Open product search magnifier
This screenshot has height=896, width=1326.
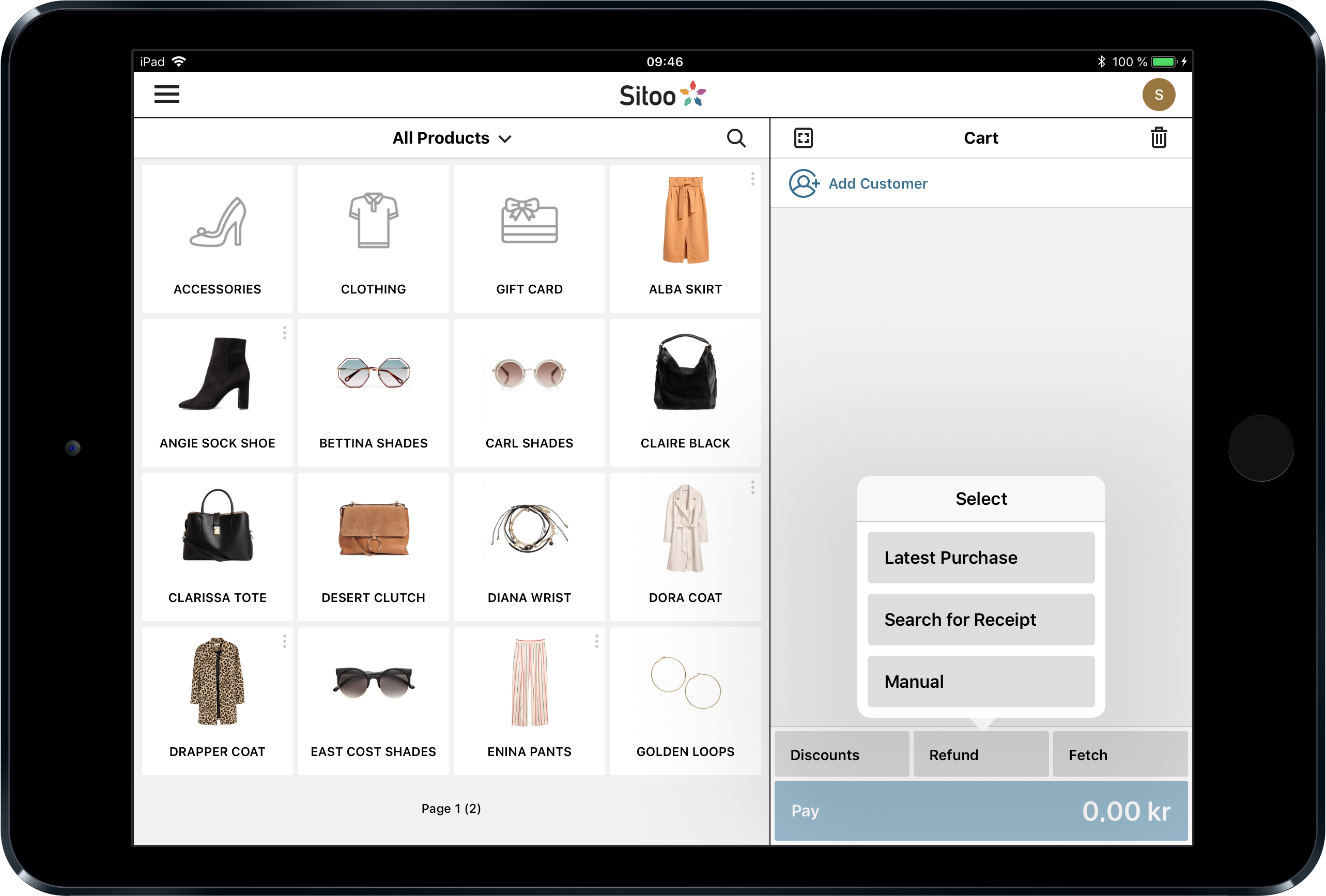click(x=736, y=138)
